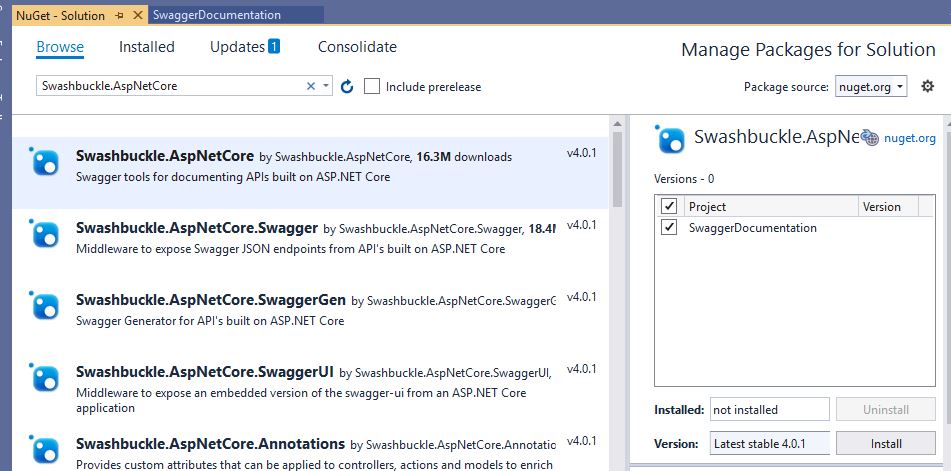Select the Swashbuckle.AspNetCore.Swagger package title
Viewport: 951px width, 471px height.
197,228
